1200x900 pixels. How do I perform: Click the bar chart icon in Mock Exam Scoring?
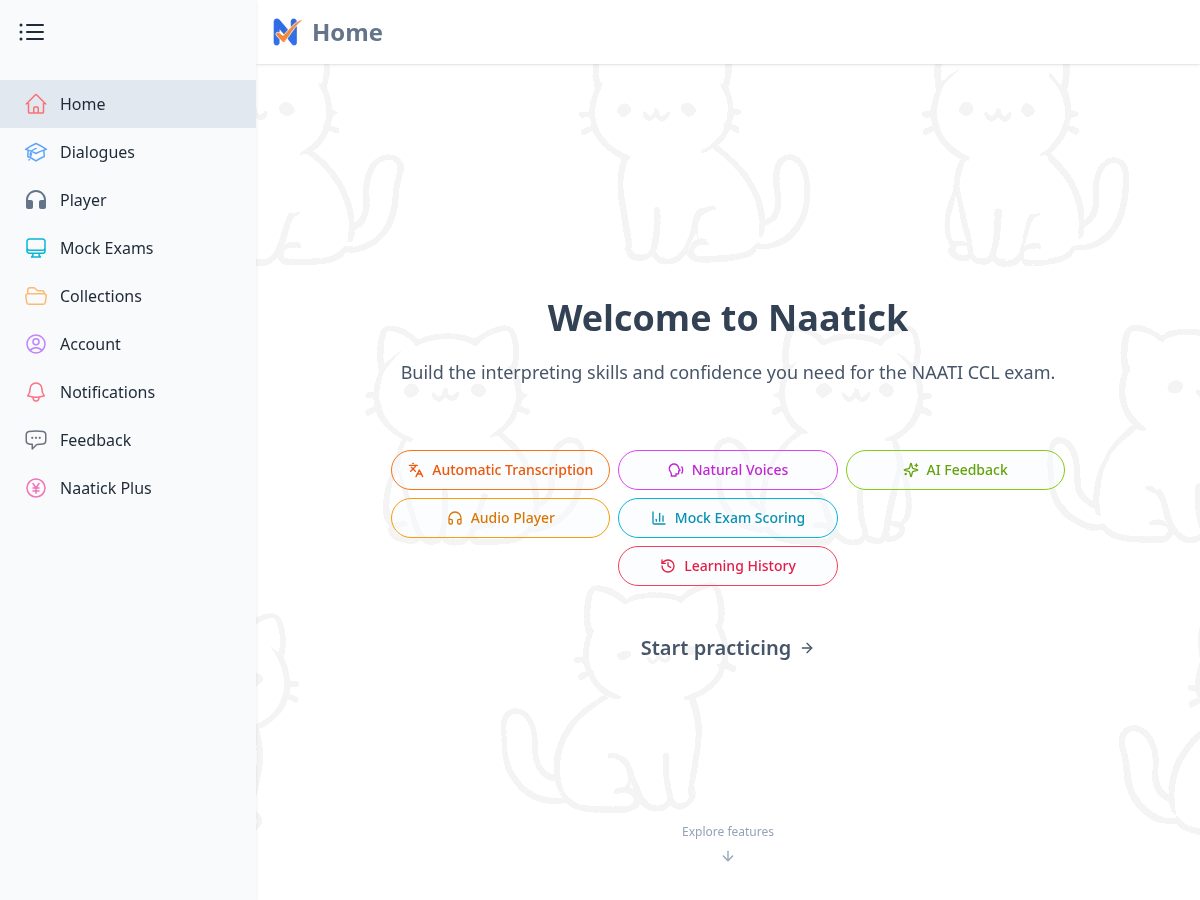[x=658, y=518]
